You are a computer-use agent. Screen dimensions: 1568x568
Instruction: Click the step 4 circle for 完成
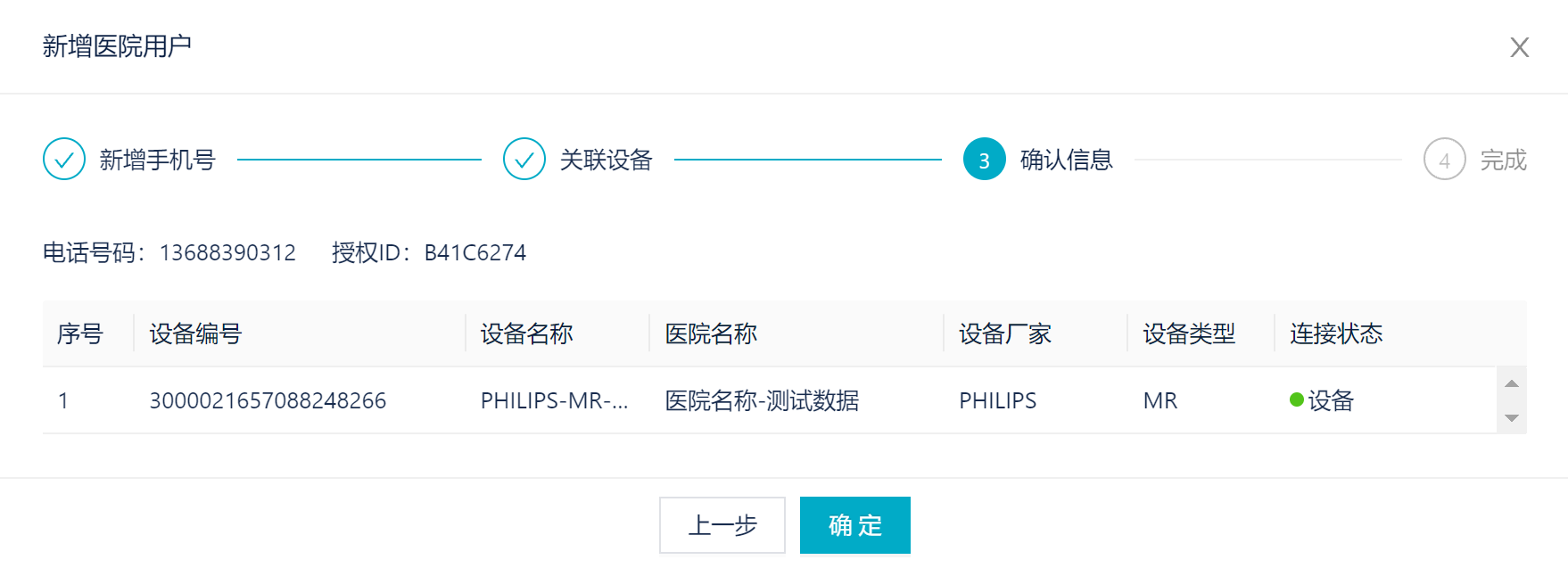pos(1444,159)
